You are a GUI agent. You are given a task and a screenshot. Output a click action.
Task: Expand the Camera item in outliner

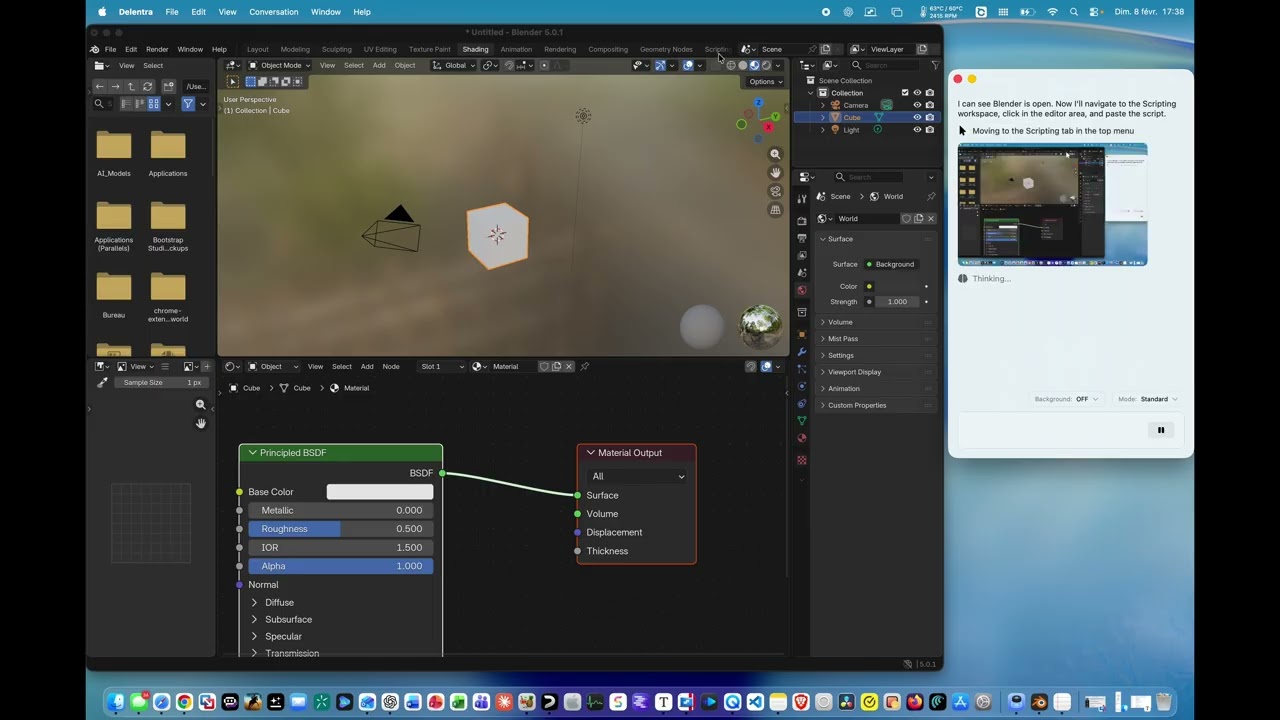point(823,105)
